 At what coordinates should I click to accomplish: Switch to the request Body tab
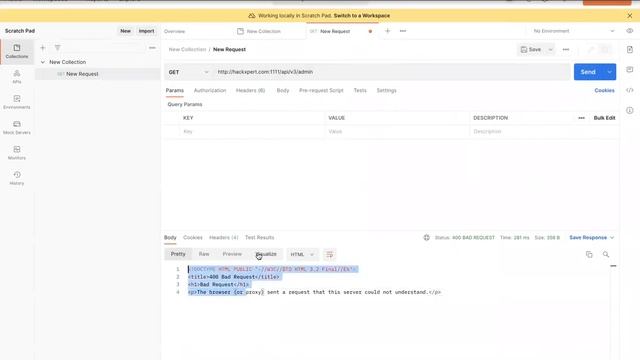coord(283,90)
